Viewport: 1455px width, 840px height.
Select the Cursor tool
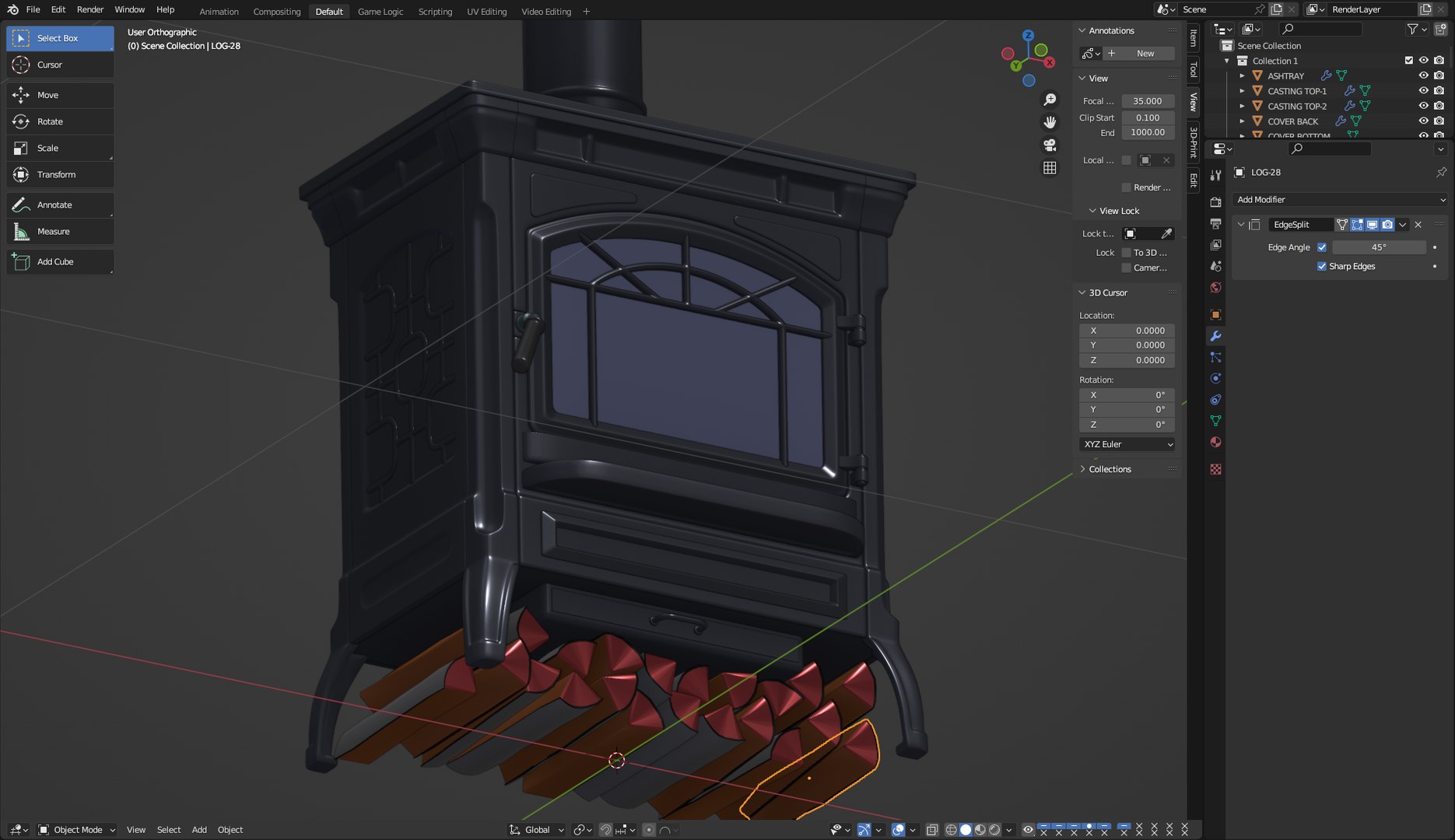click(60, 65)
